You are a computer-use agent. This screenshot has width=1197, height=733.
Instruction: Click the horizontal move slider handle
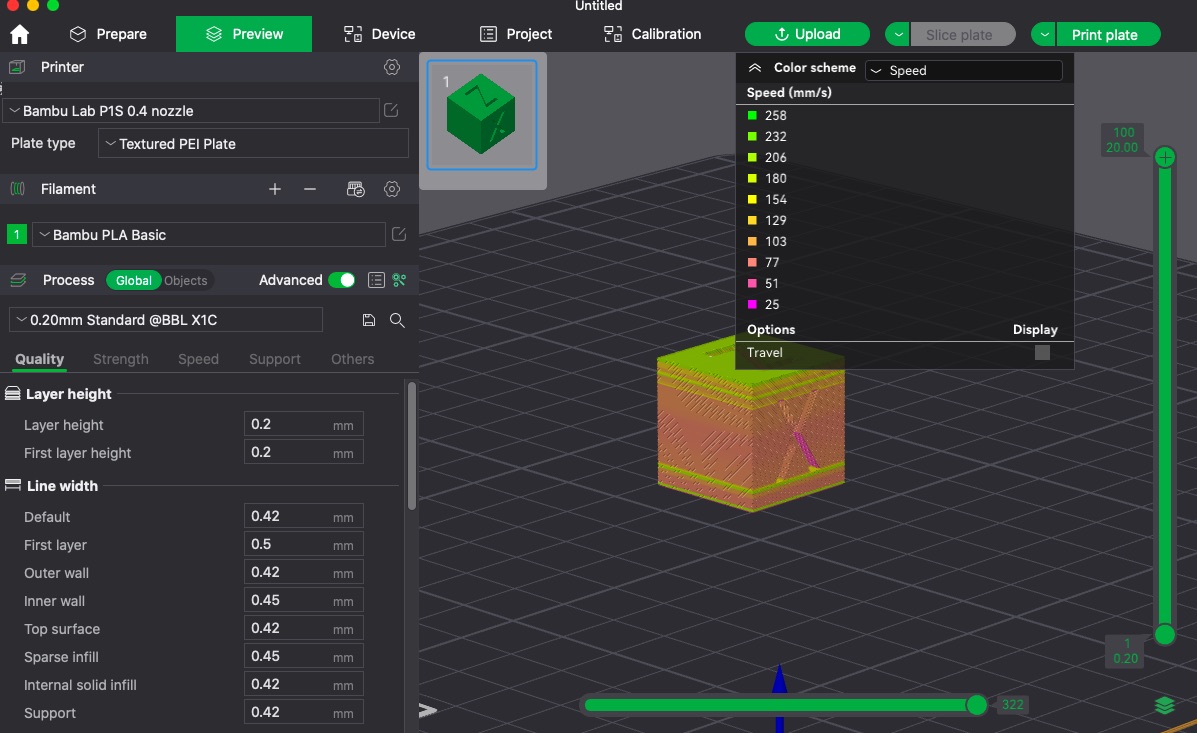click(976, 705)
